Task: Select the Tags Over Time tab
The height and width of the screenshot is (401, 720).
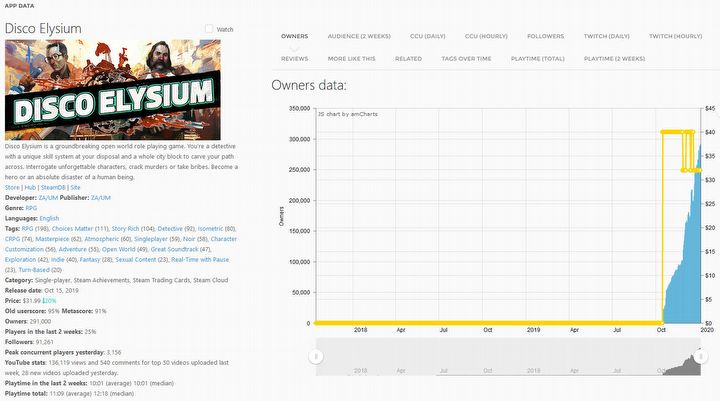Action: coord(466,58)
